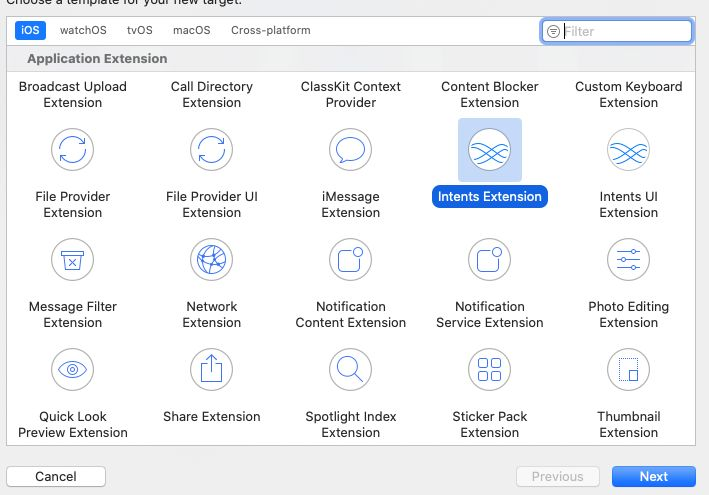709x495 pixels.
Task: Select the Cross-platform tab
Action: click(271, 30)
